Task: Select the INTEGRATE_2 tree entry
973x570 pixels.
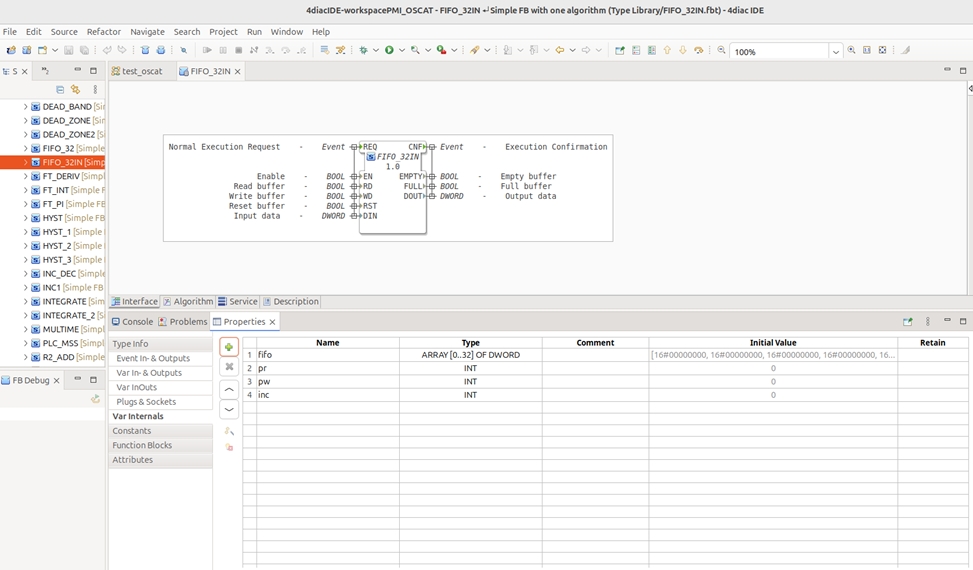Action: pyautogui.click(x=68, y=315)
